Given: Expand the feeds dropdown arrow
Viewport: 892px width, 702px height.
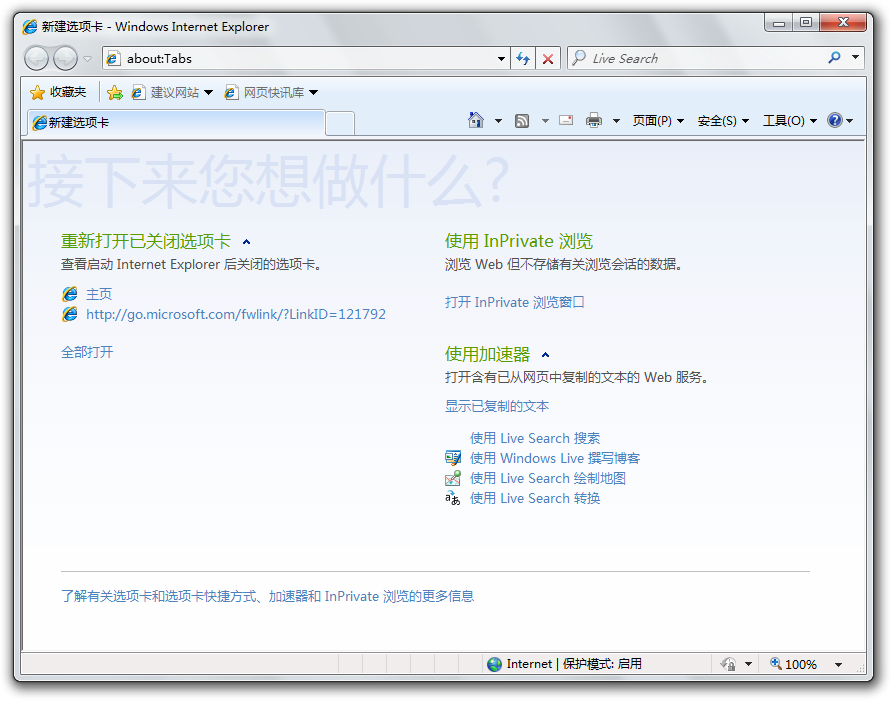Looking at the screenshot, I should [x=545, y=121].
